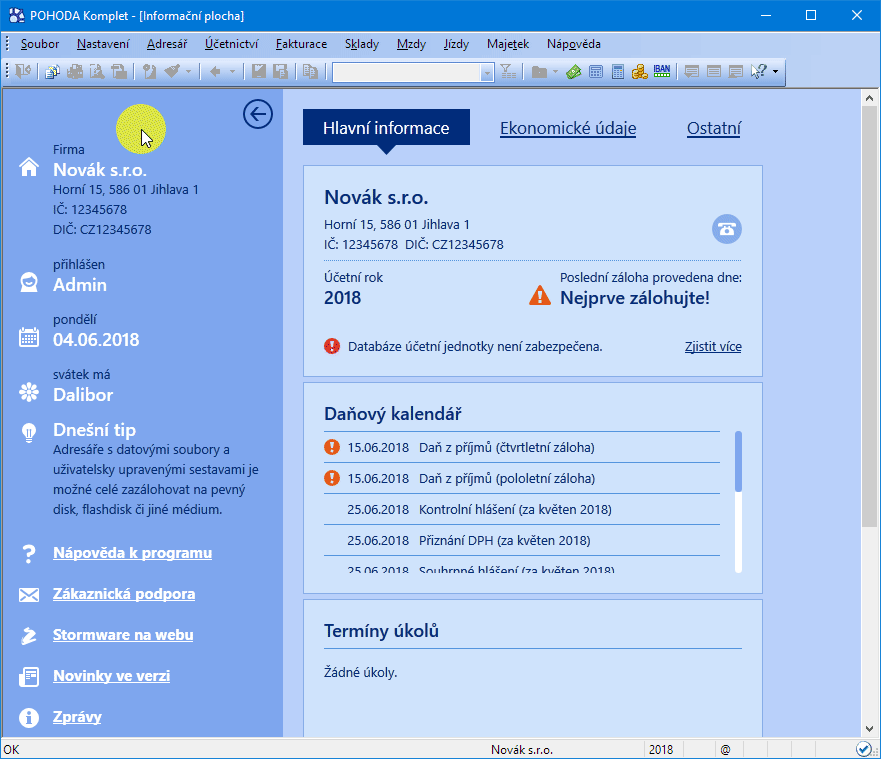Expand the folder icon dropdown arrow
The height and width of the screenshot is (759, 881).
click(x=555, y=72)
